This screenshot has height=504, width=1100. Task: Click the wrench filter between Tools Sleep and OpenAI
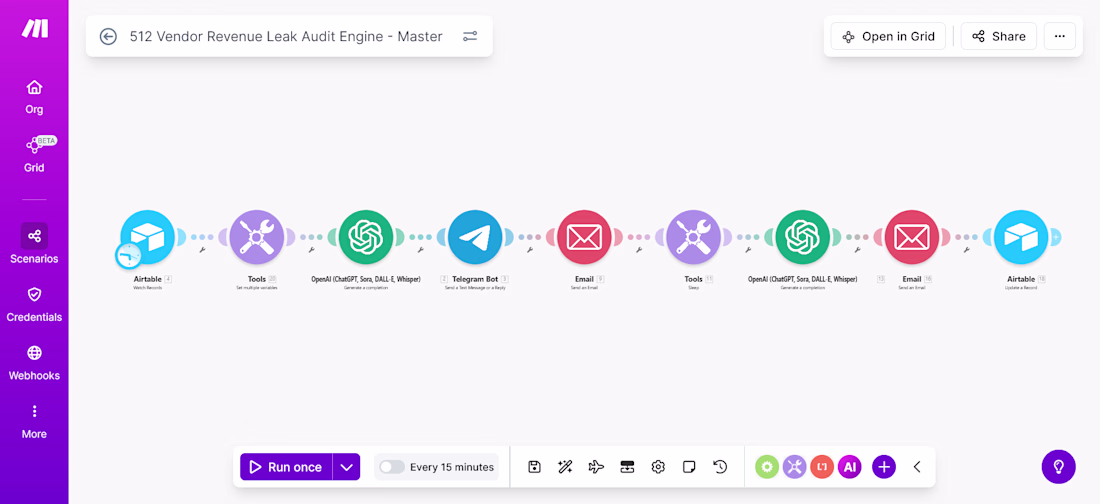(748, 249)
